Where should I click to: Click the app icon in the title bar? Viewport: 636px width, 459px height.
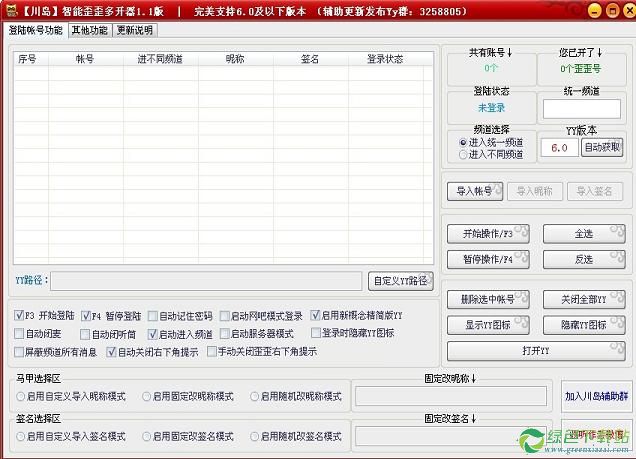tap(10, 11)
